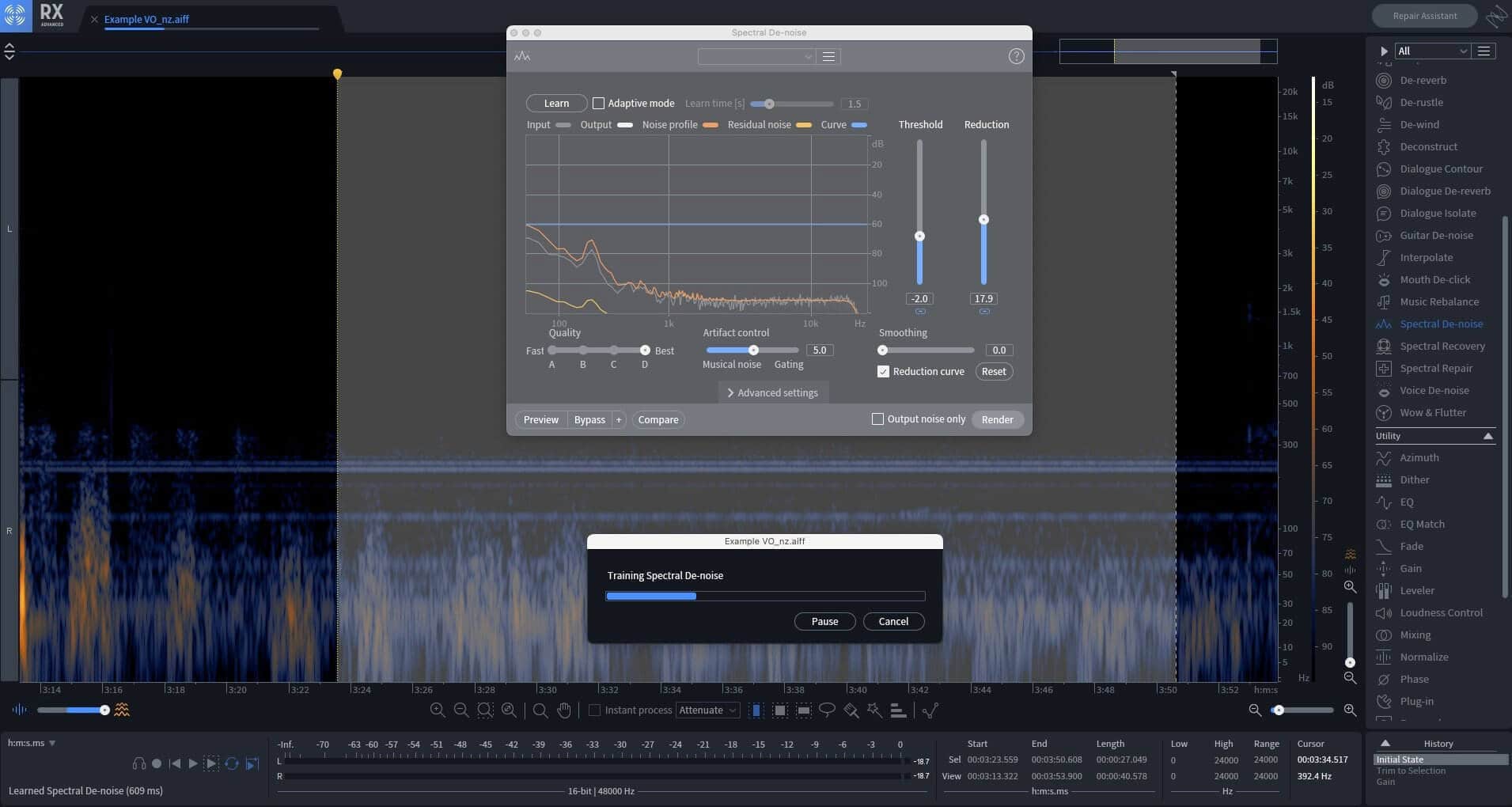1512x807 pixels.
Task: Open the All module filter dropdown
Action: [1432, 51]
